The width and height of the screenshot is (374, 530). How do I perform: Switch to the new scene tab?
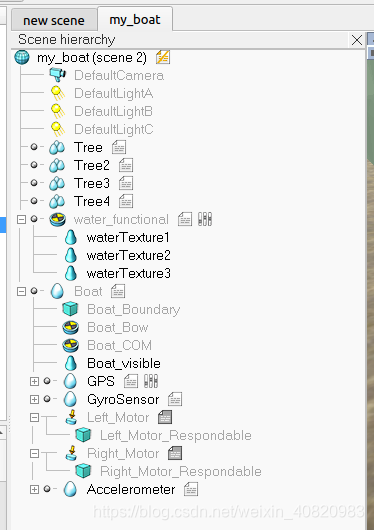tap(54, 20)
